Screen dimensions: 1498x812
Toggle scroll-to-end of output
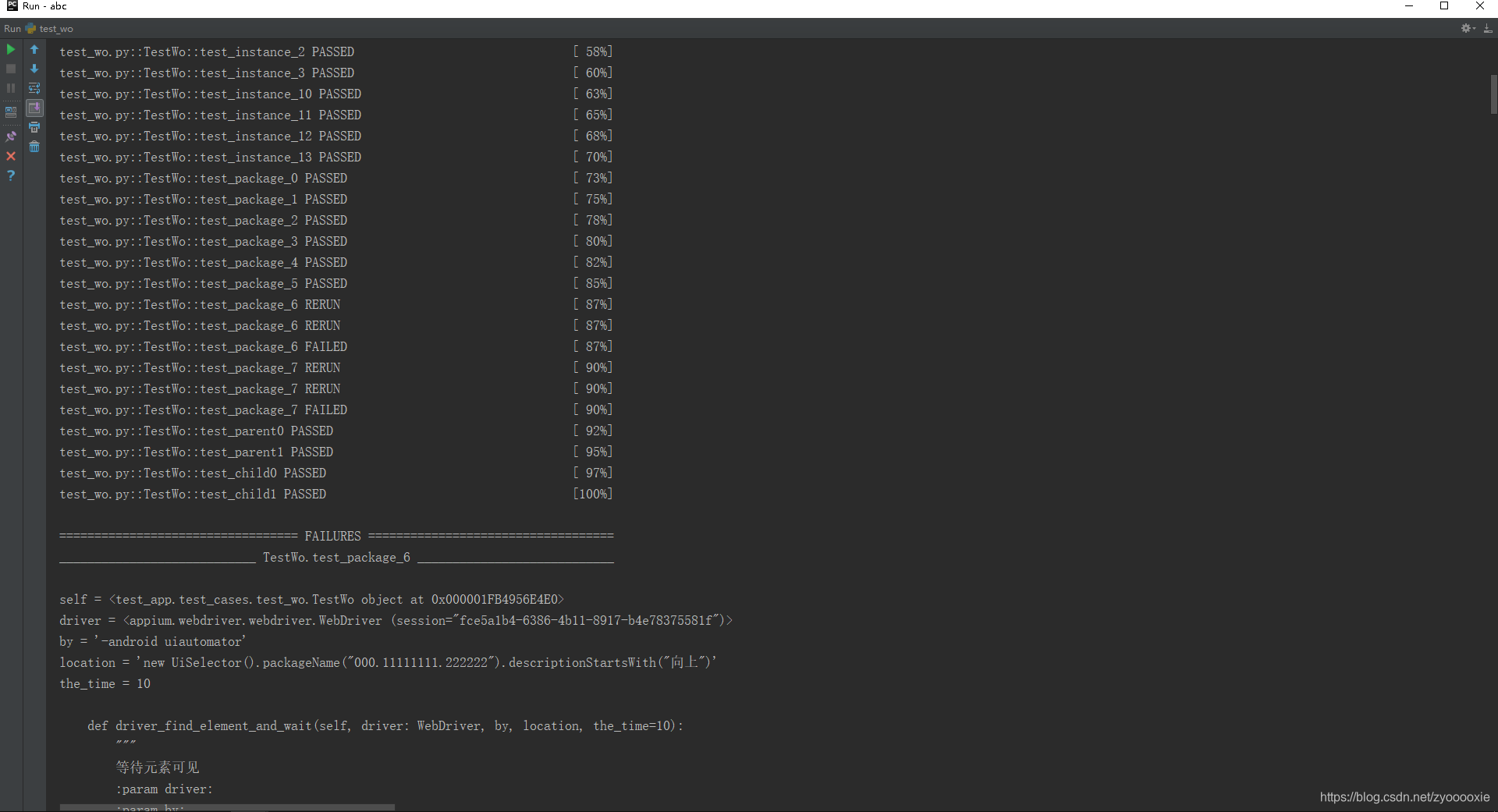pos(34,108)
